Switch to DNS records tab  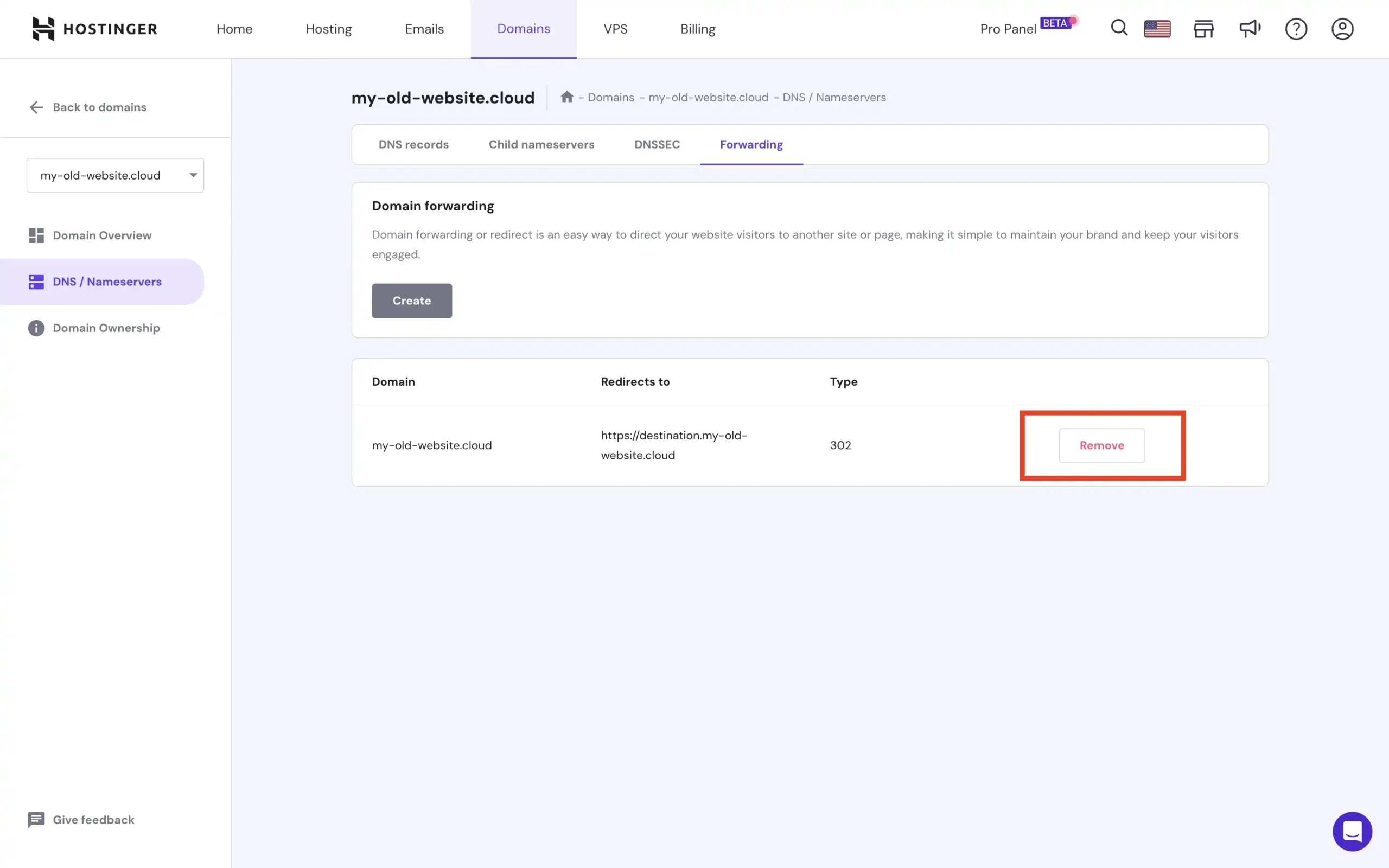414,145
